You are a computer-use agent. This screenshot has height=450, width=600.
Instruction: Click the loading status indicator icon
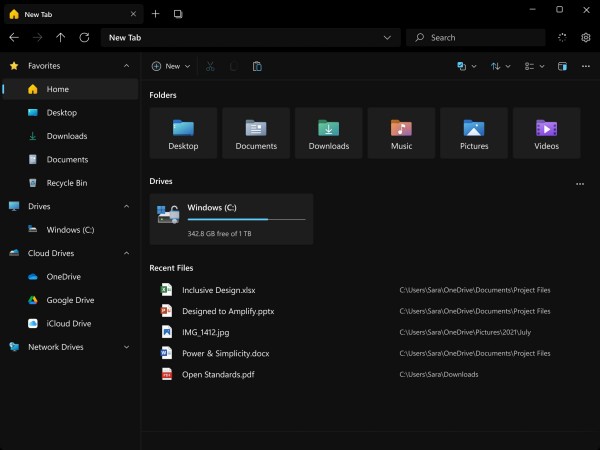(562, 38)
